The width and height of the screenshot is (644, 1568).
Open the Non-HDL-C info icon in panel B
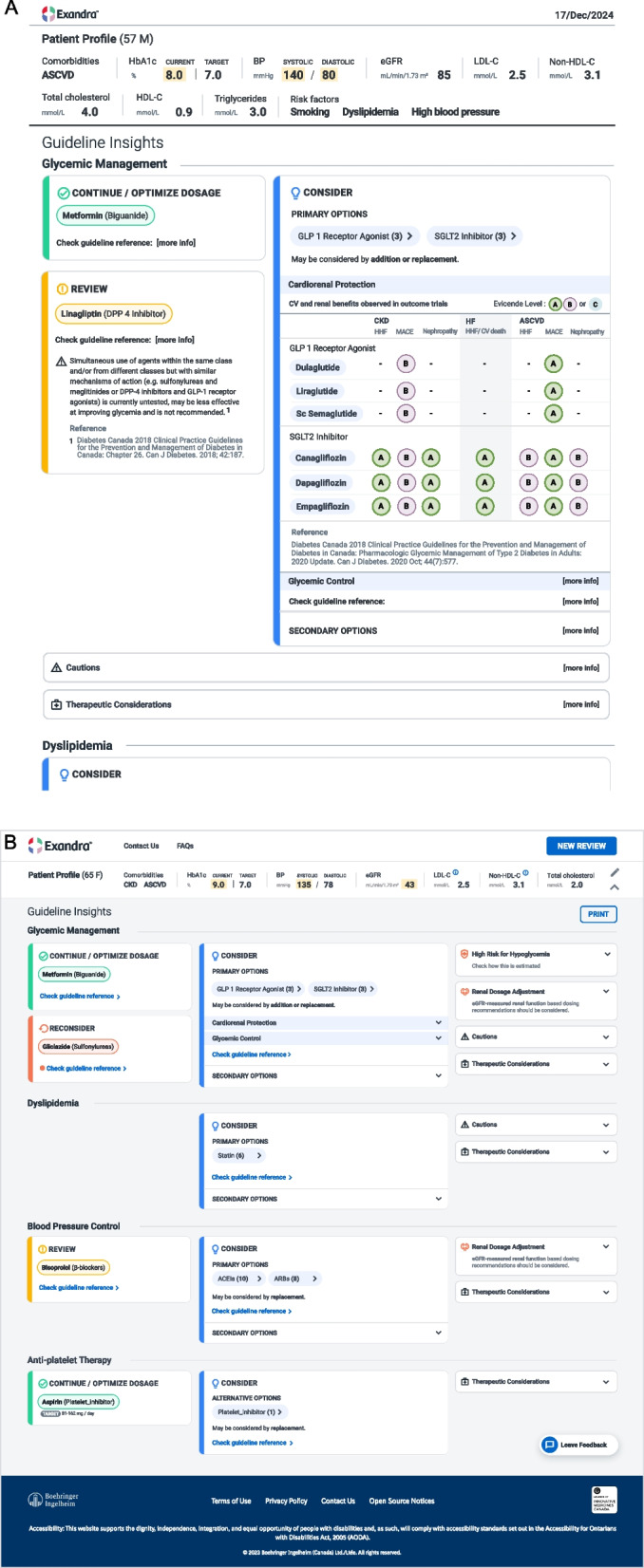pyautogui.click(x=525, y=872)
